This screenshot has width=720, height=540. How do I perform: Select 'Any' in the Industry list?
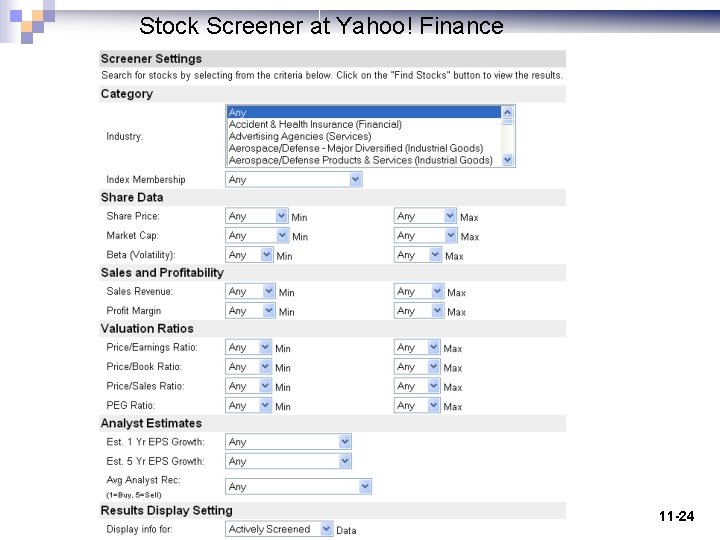coord(364,113)
